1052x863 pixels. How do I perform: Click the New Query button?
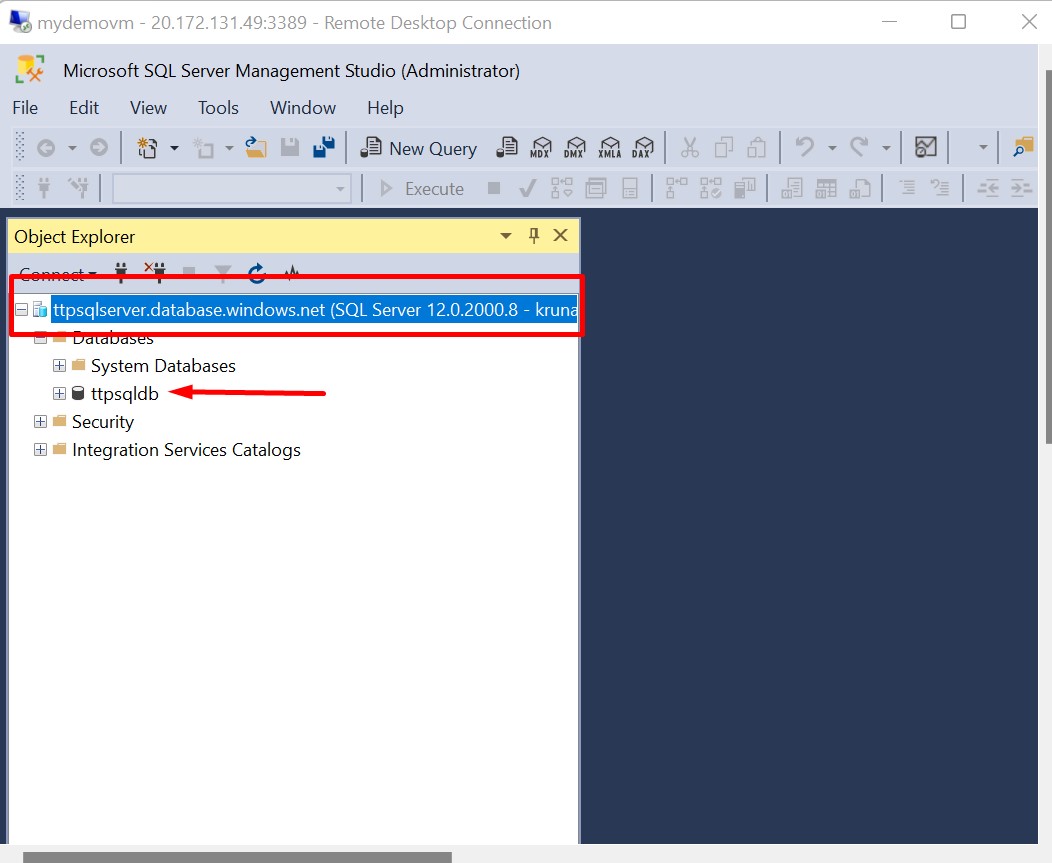419,148
